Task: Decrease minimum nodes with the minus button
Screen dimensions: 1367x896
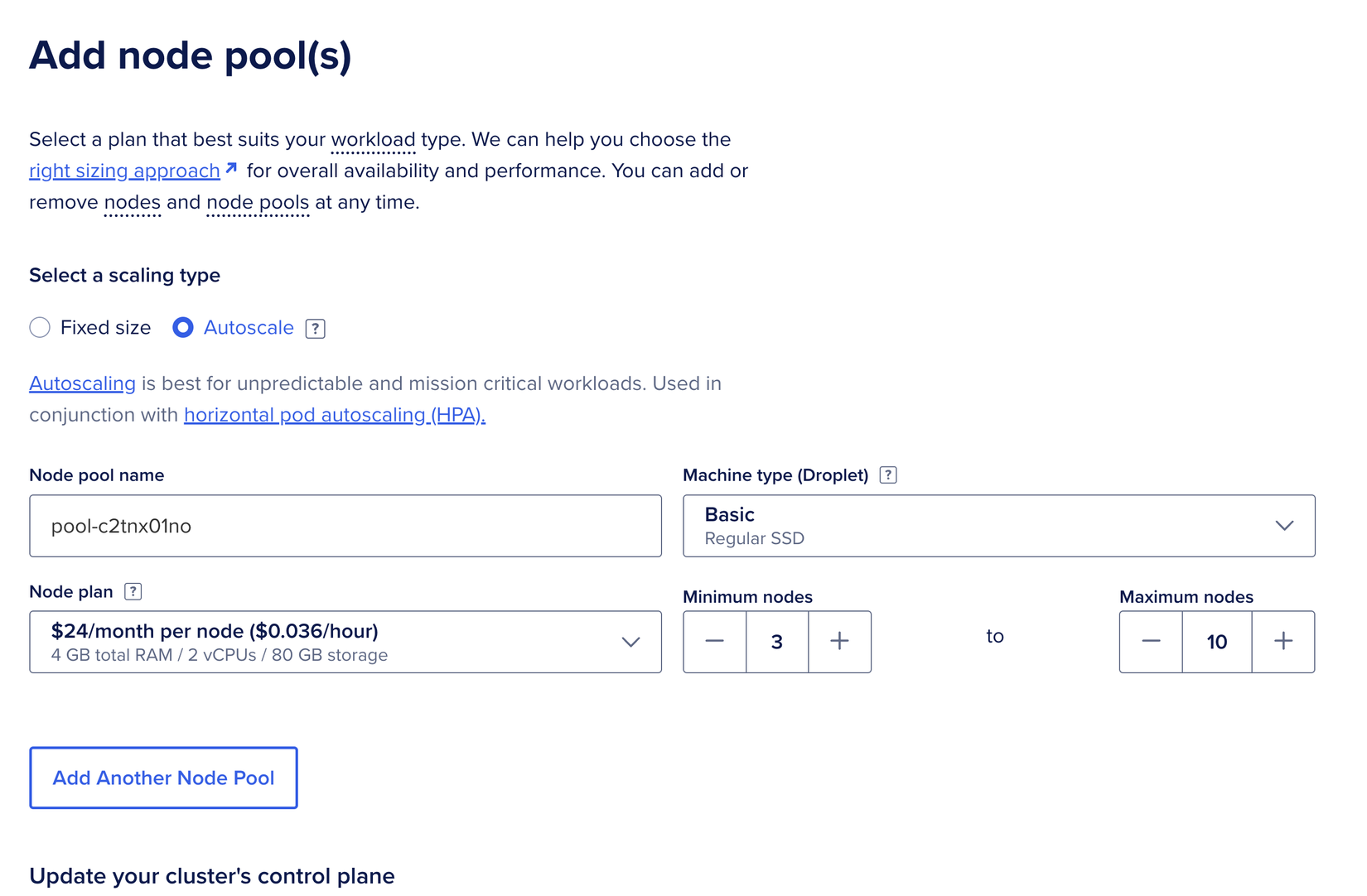Action: 714,642
